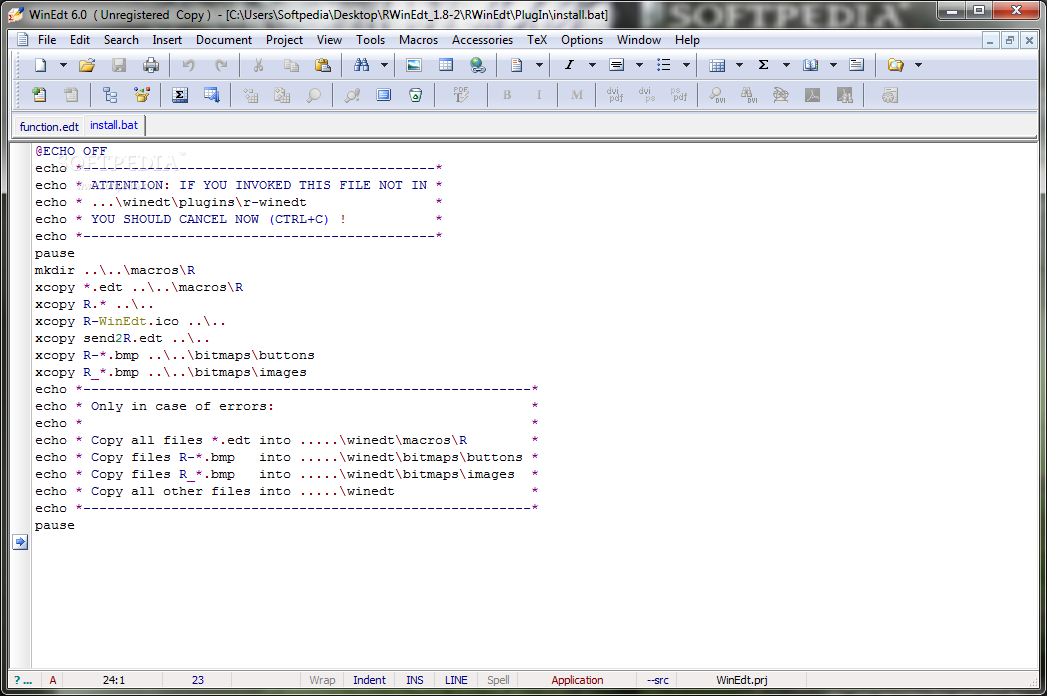Expand the dropdown next to the document page icon
This screenshot has height=696, width=1047.
[539, 65]
